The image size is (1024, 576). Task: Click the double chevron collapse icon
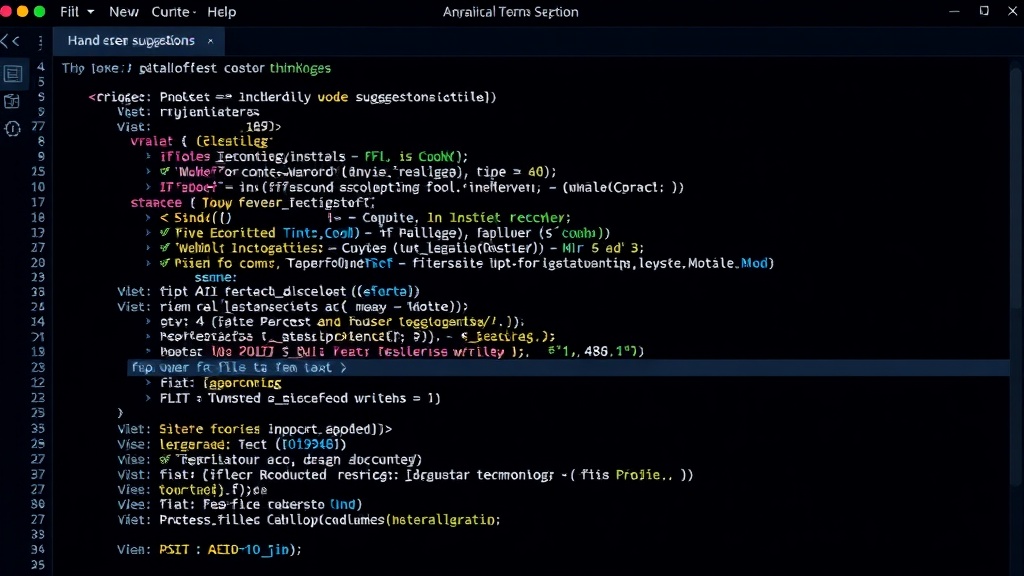pos(10,41)
